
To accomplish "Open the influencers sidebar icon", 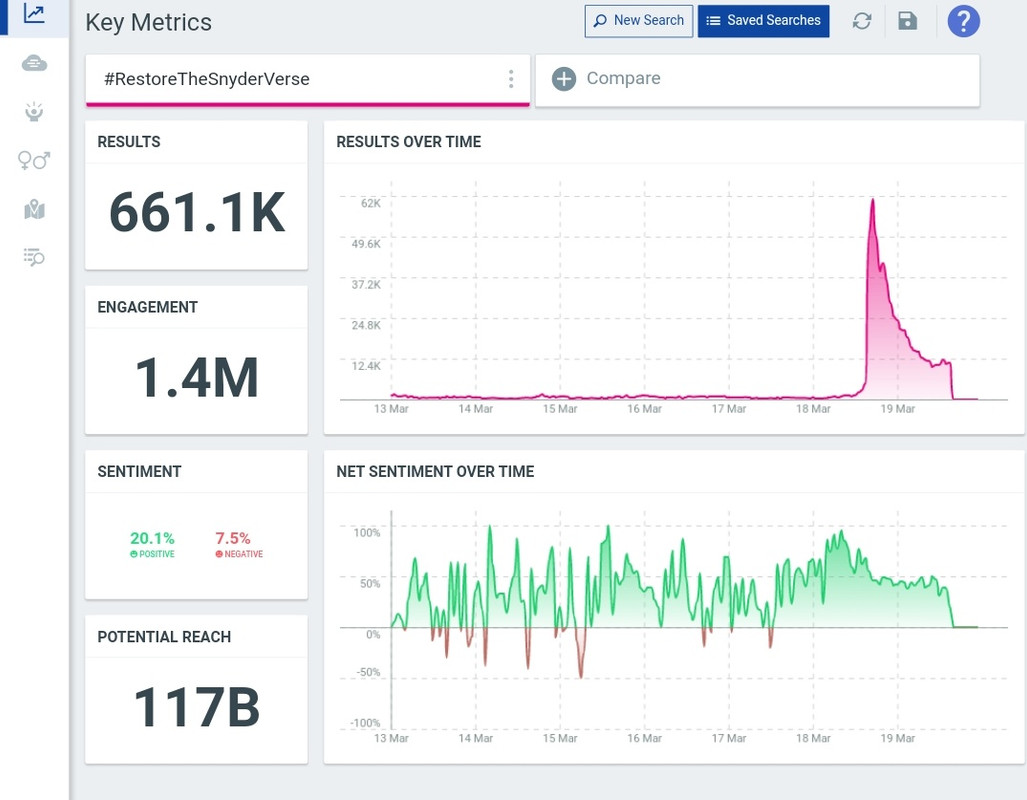I will [x=34, y=111].
